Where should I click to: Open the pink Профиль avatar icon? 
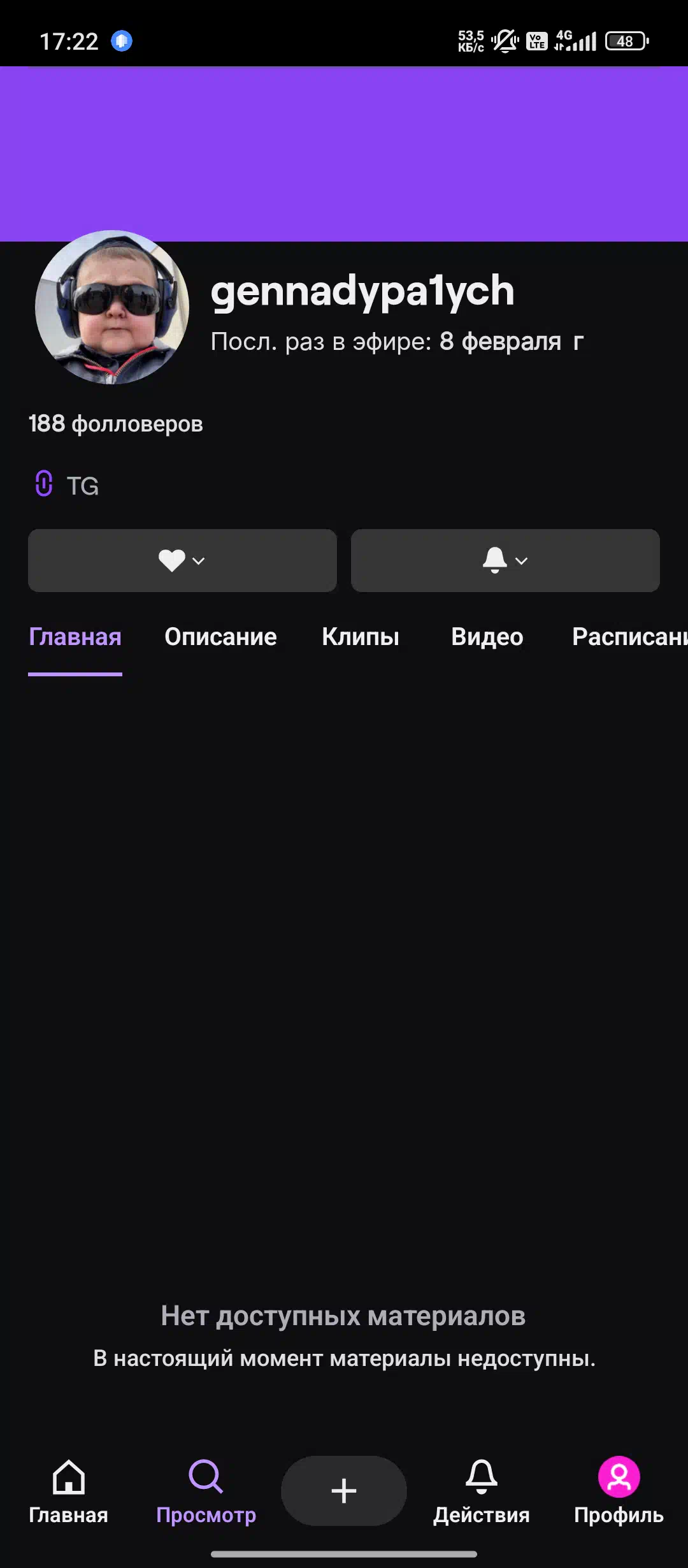[619, 1476]
